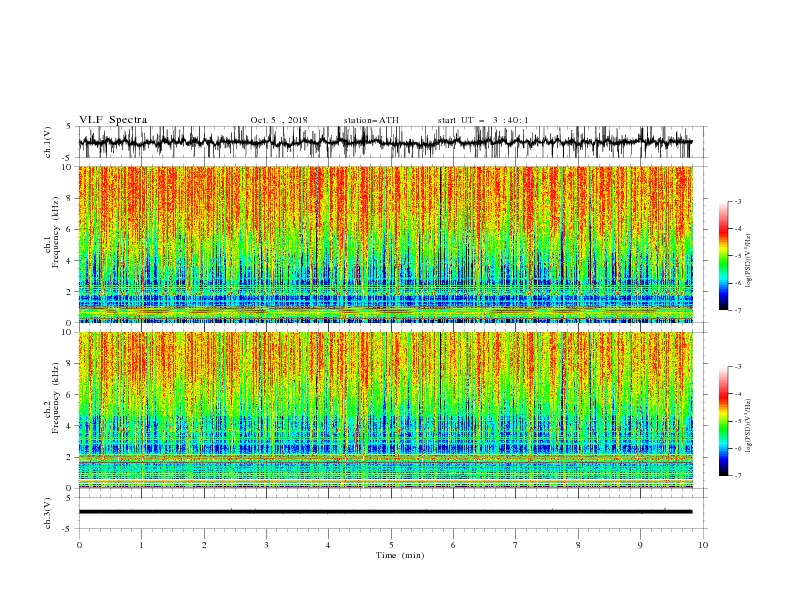Click the "8" kHz tick of ch.1 spectrogram
The image size is (792, 612).
[69, 198]
